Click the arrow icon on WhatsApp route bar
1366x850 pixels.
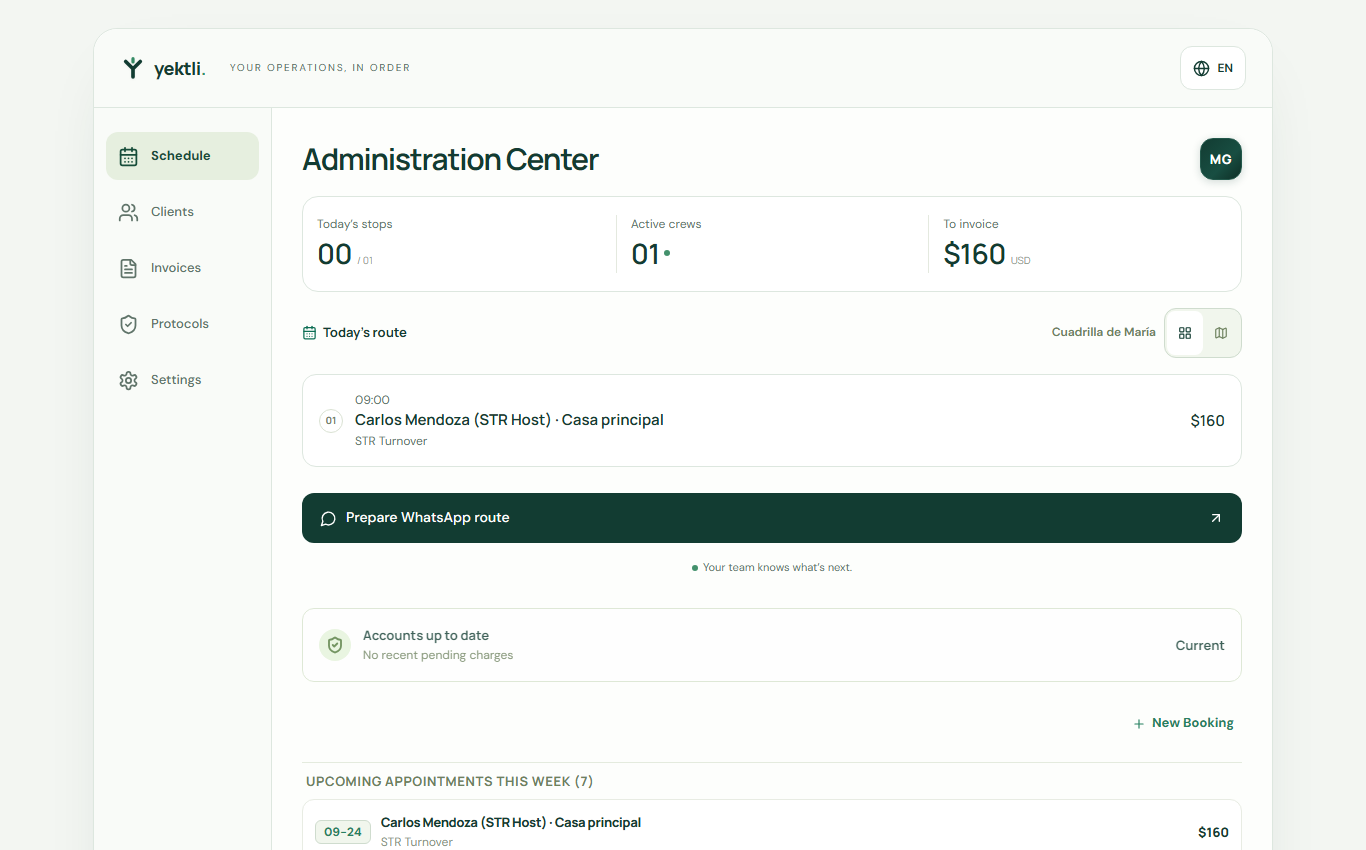point(1216,518)
